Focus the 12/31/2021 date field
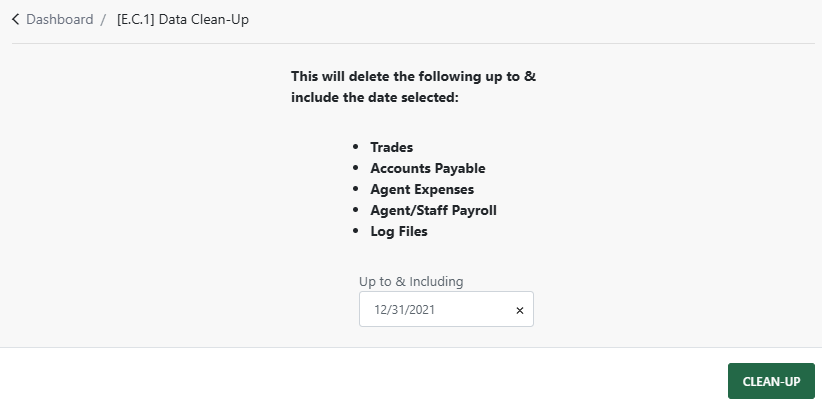Viewport: 822px width, 409px height. click(x=435, y=310)
